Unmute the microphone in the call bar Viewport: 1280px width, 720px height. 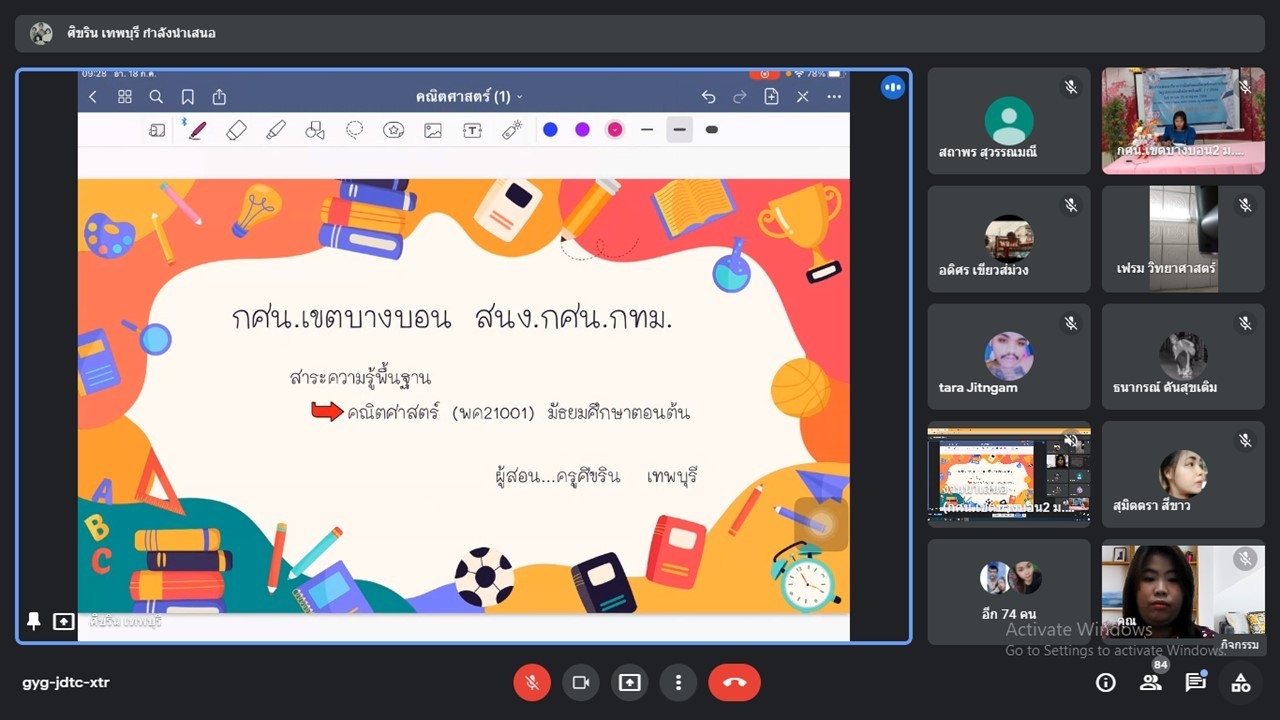point(532,682)
